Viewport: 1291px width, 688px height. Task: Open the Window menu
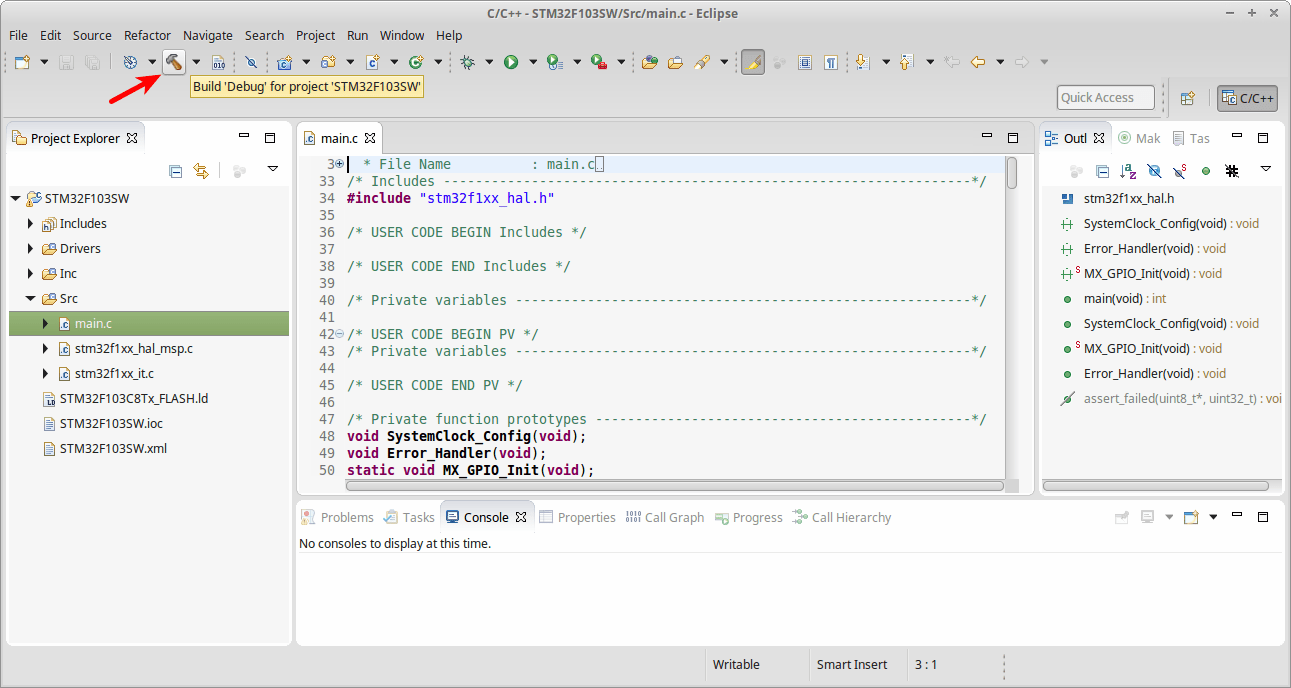tap(402, 35)
